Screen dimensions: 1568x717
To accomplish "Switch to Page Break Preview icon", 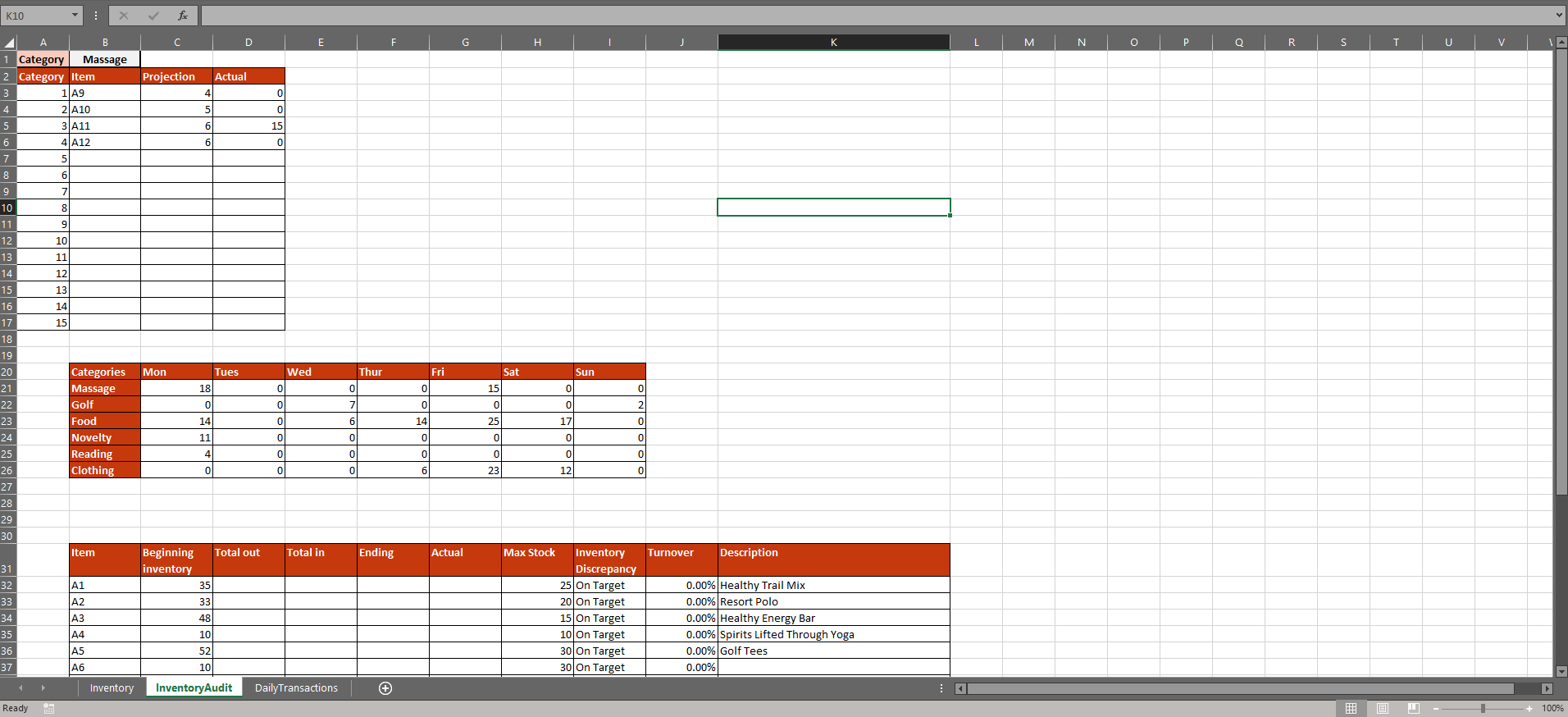I will tap(1414, 708).
